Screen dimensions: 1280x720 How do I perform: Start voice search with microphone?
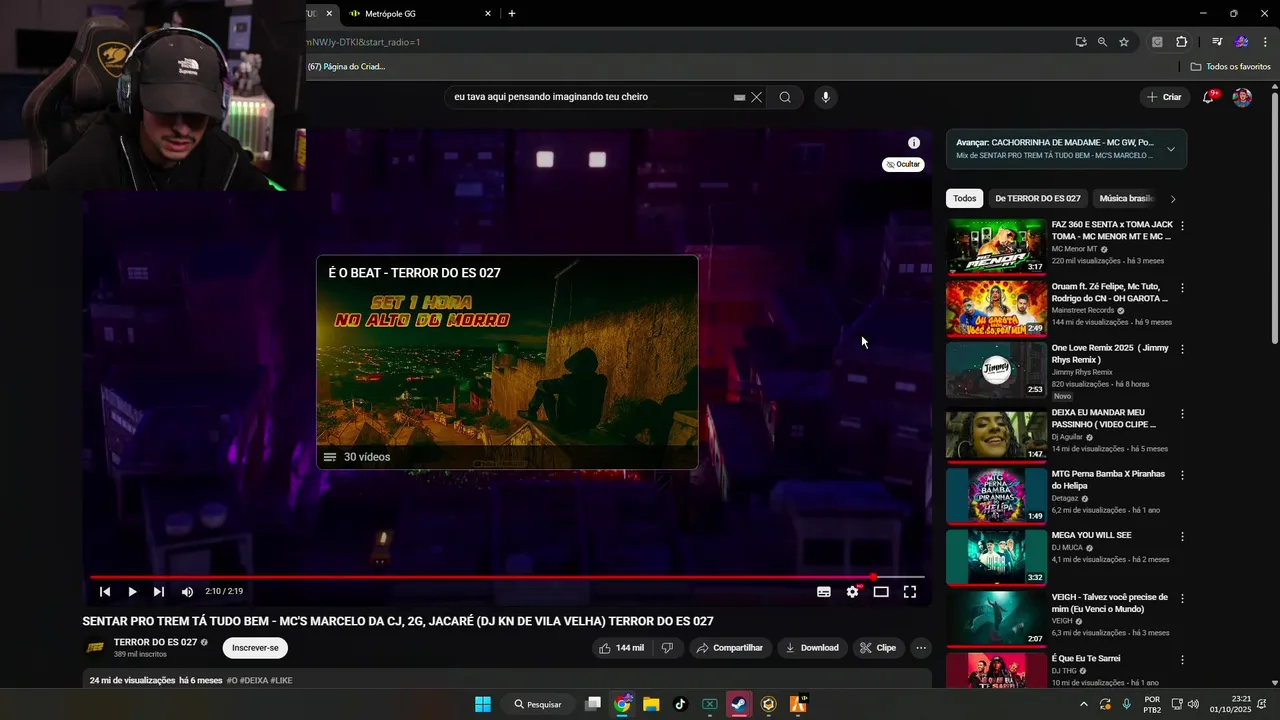point(825,97)
